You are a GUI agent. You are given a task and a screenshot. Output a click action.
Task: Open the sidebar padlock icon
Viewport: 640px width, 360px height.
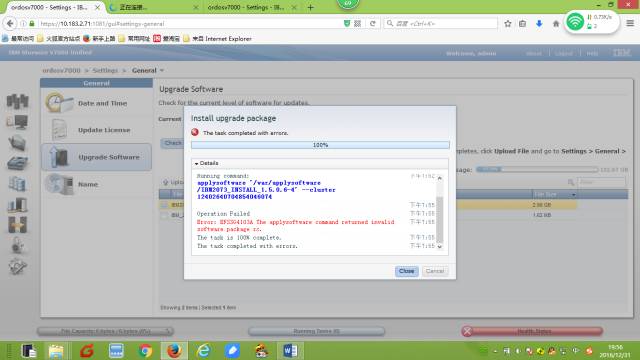(x=18, y=245)
